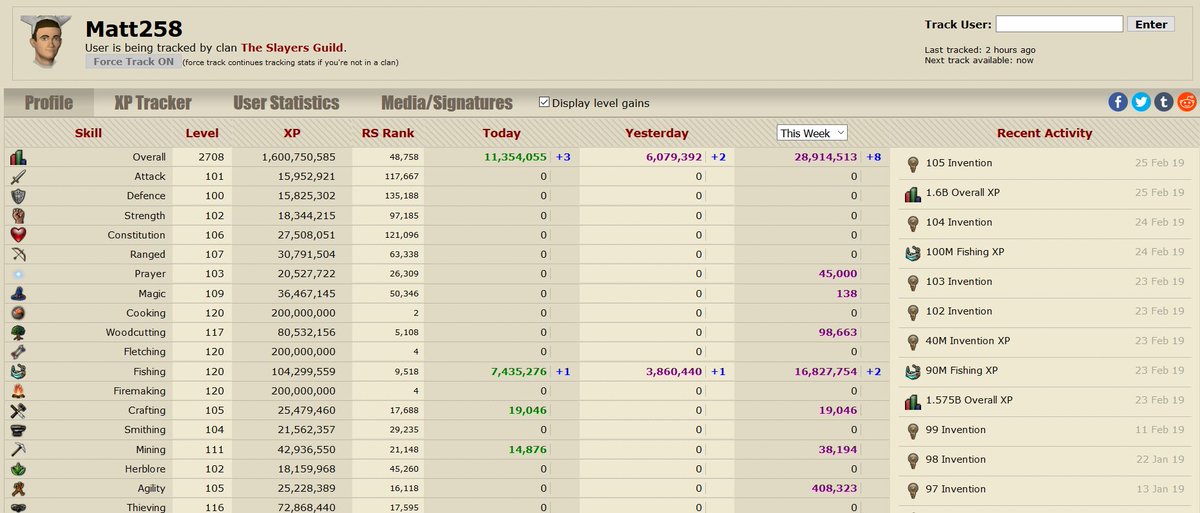Click the Recent Activity heading

pyautogui.click(x=1044, y=133)
